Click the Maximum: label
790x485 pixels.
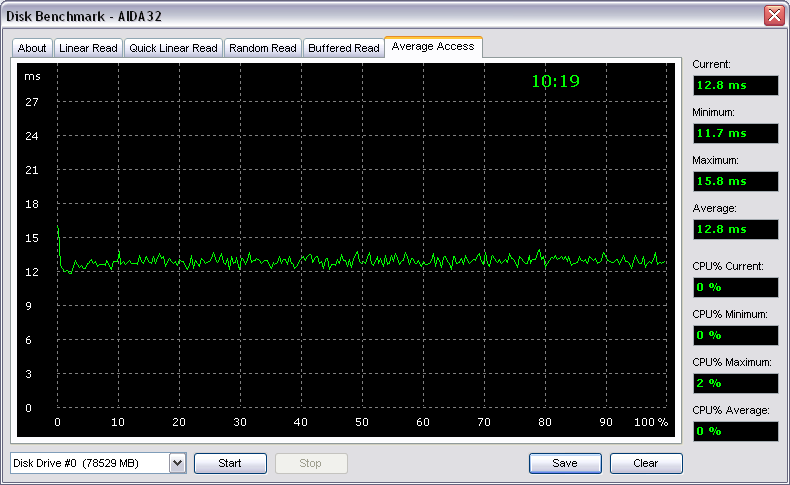pyautogui.click(x=715, y=160)
